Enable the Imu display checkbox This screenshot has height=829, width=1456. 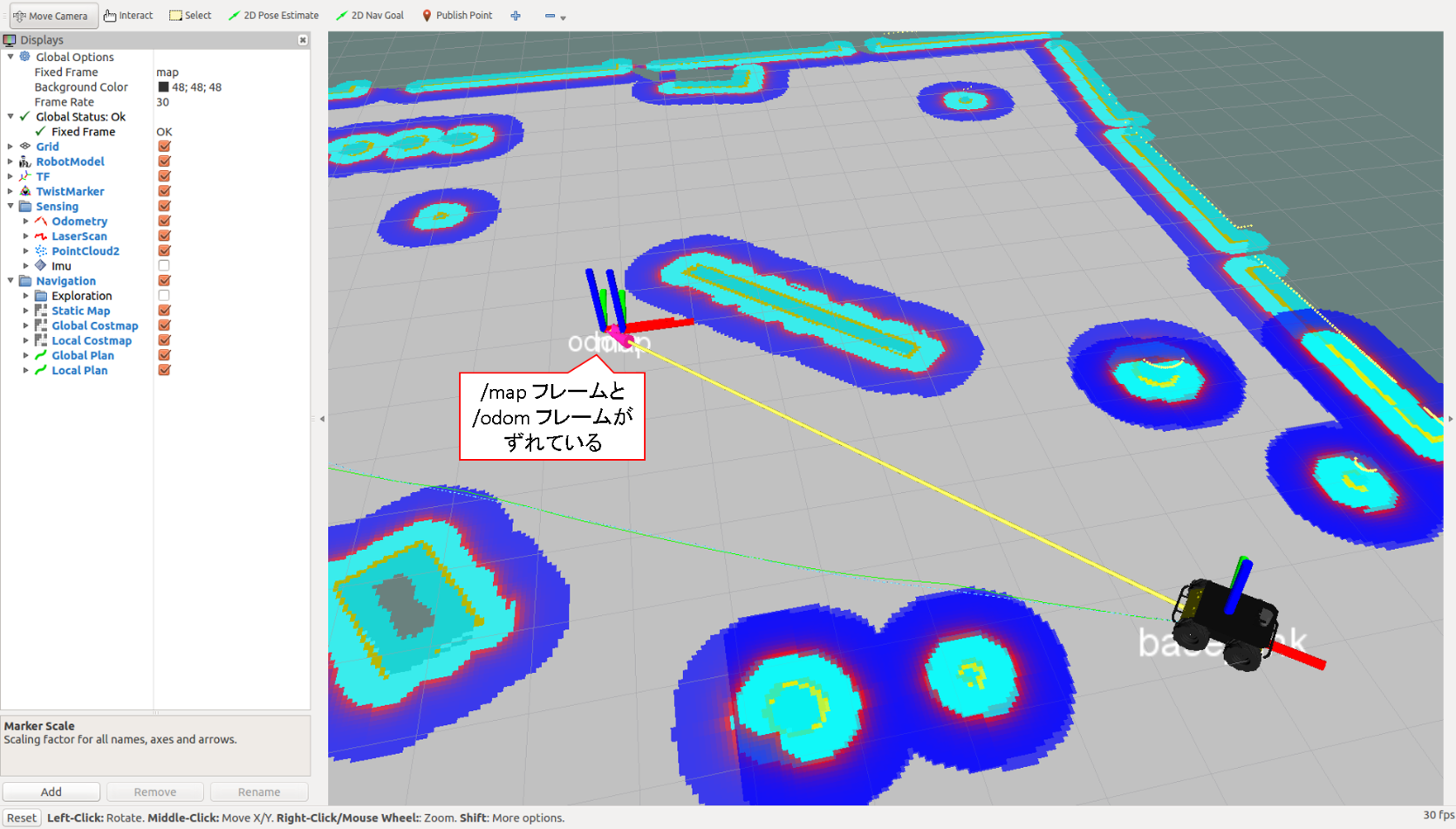(163, 265)
